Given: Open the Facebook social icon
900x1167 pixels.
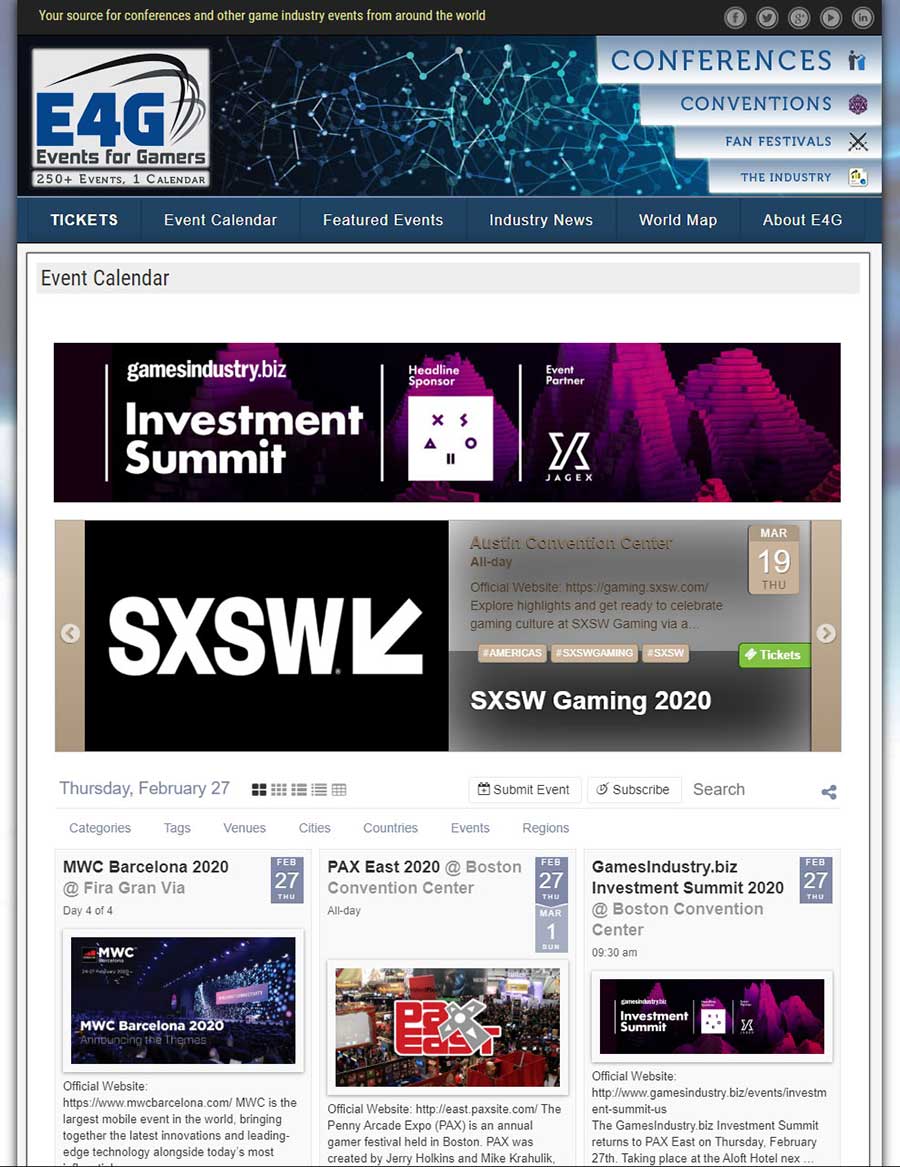Looking at the screenshot, I should [735, 17].
